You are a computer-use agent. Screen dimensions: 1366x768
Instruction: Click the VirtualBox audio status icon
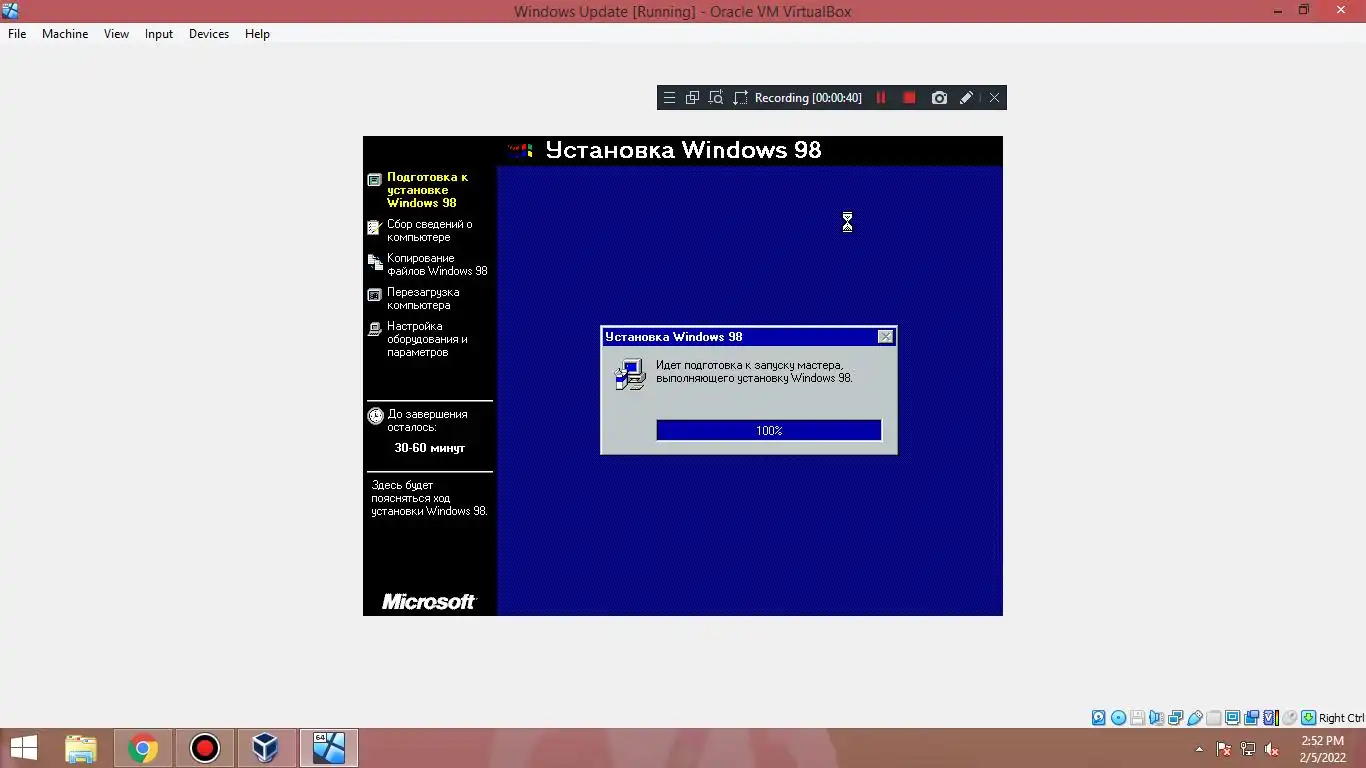coord(1157,718)
